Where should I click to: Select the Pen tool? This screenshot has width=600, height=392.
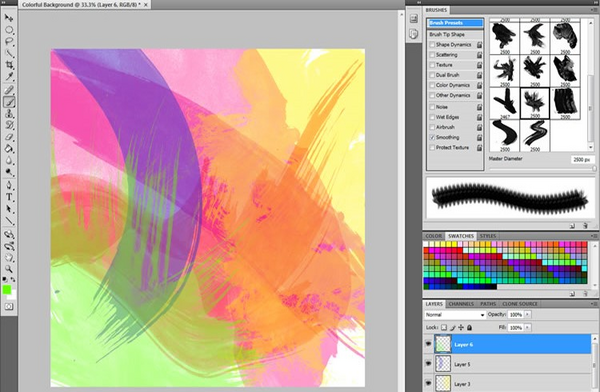(x=9, y=186)
